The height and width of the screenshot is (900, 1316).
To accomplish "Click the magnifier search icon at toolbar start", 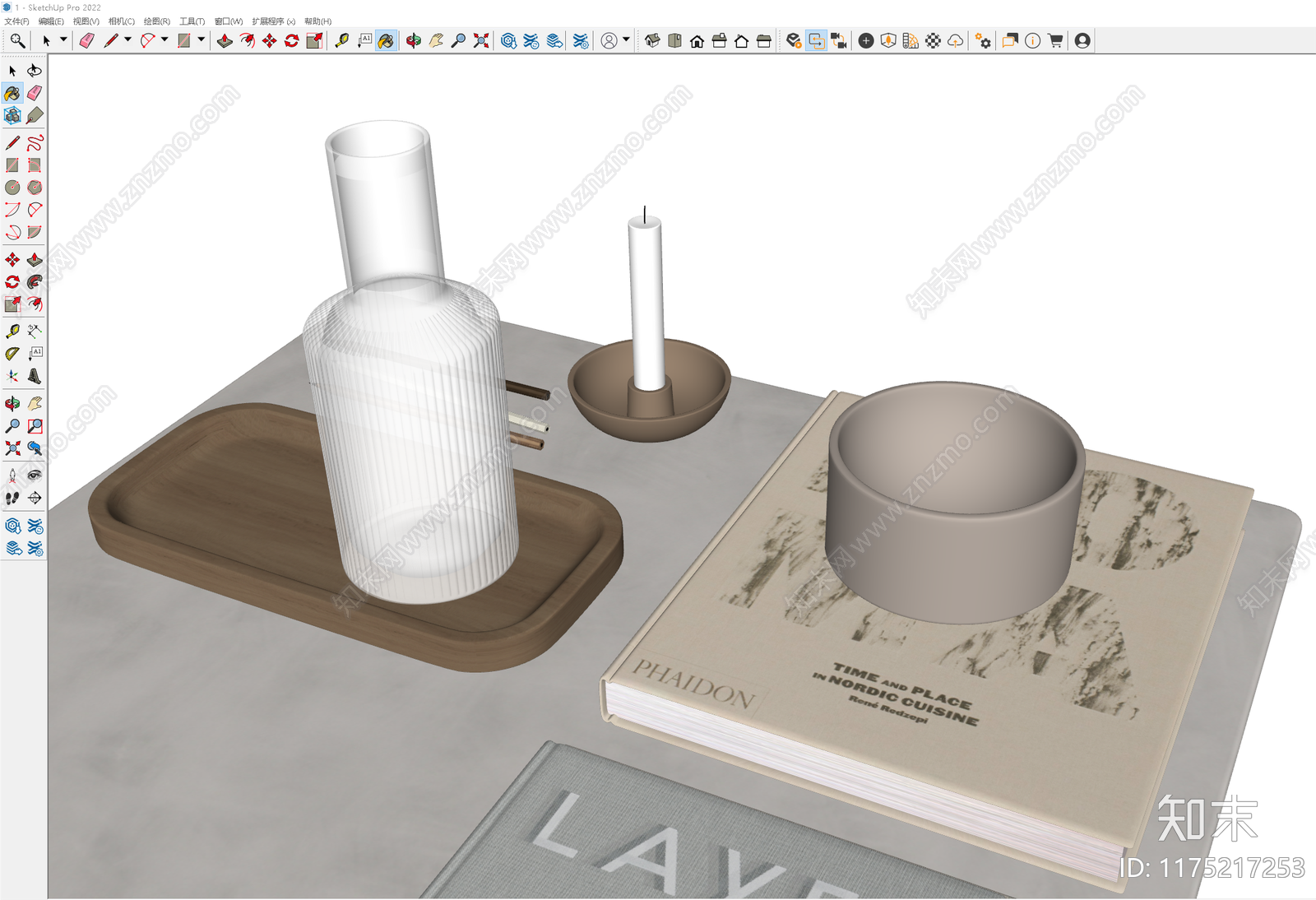I will tap(17, 40).
